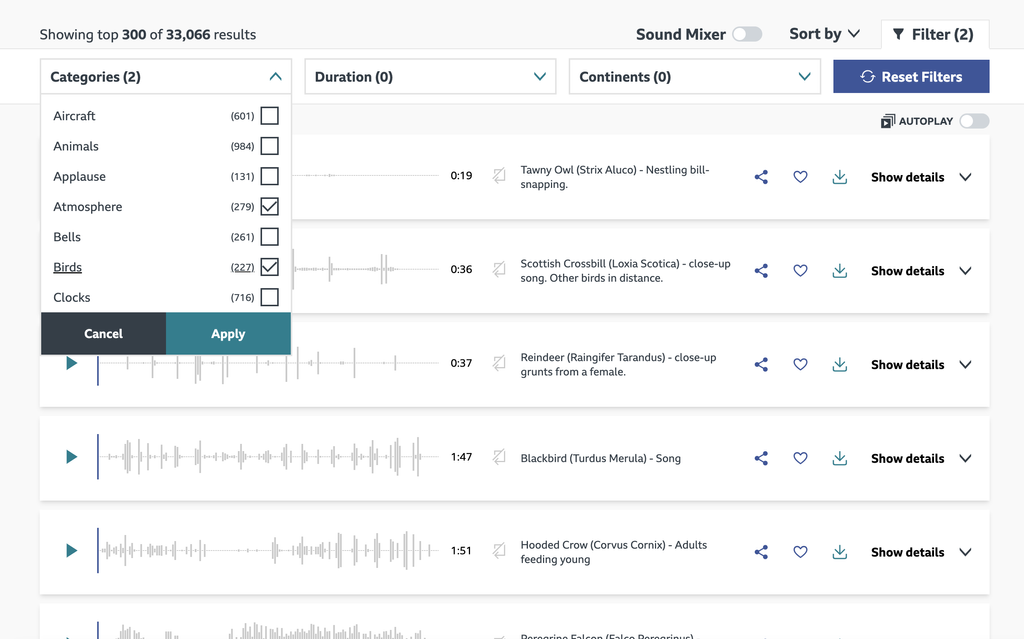Open the Duration filter dropdown

[430, 76]
